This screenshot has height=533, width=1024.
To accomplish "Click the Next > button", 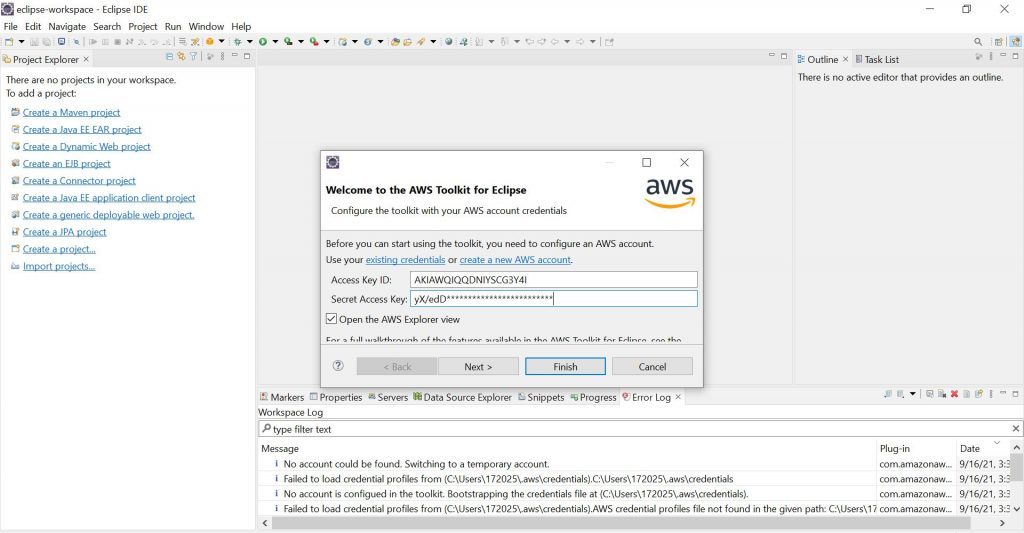I will pos(478,366).
